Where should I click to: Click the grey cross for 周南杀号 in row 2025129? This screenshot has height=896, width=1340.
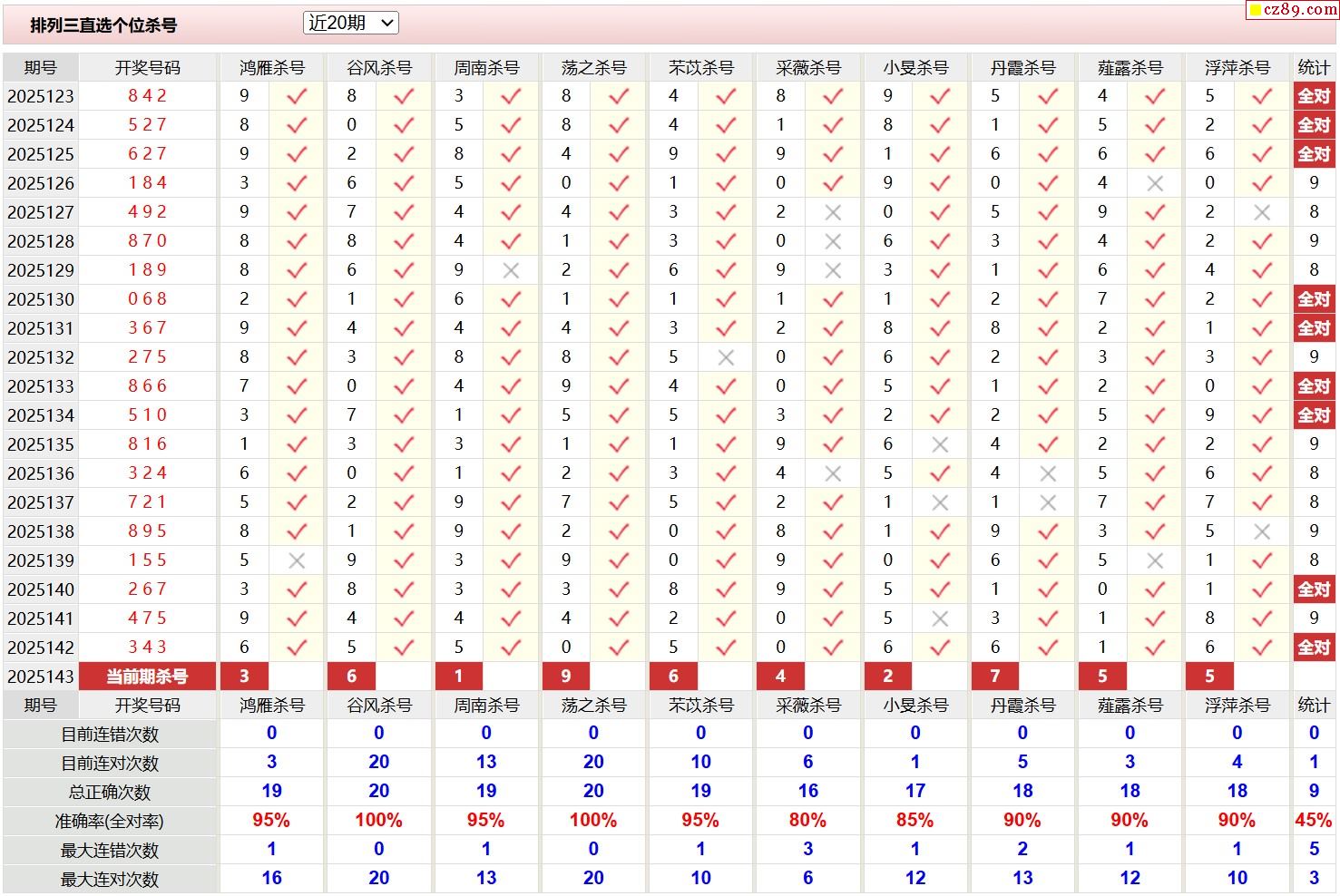click(511, 270)
